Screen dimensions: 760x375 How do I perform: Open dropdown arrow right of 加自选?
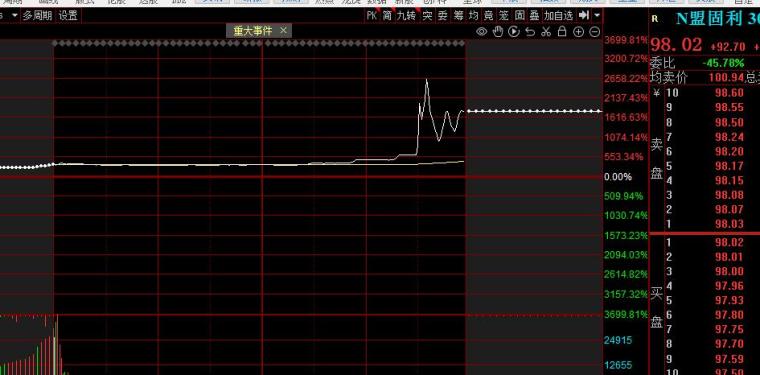(597, 16)
